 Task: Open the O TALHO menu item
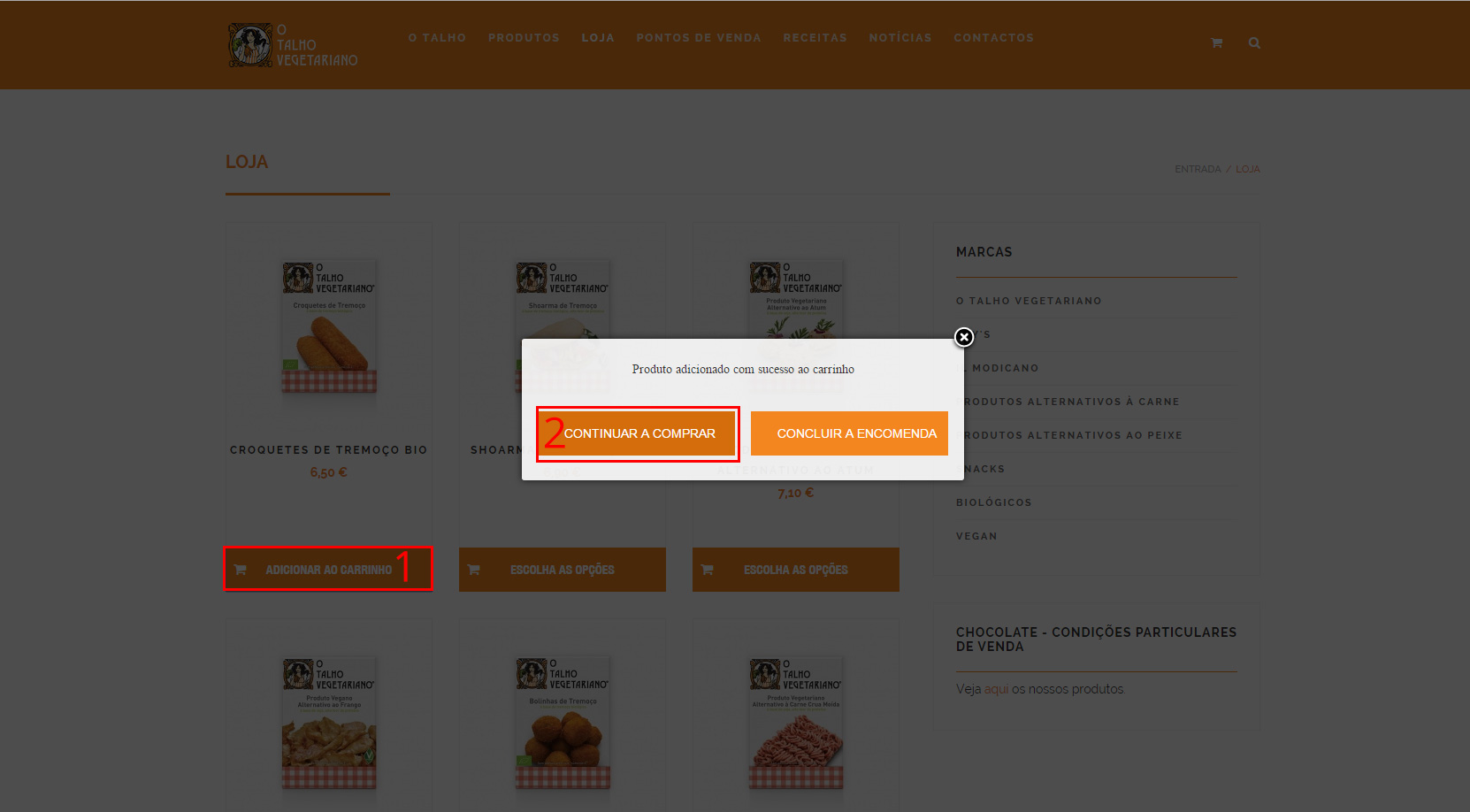click(437, 38)
